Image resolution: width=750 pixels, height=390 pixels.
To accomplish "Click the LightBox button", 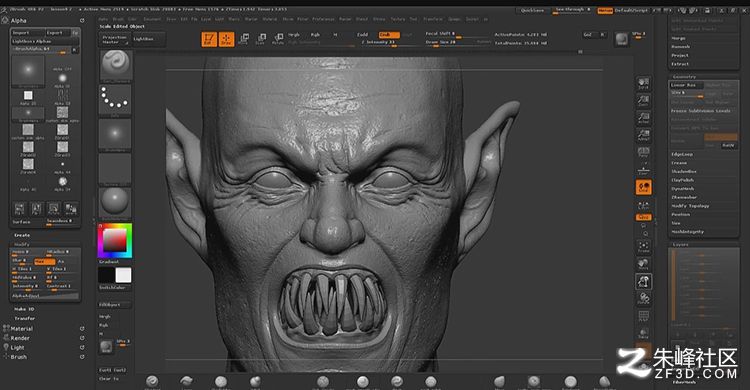I will (148, 39).
